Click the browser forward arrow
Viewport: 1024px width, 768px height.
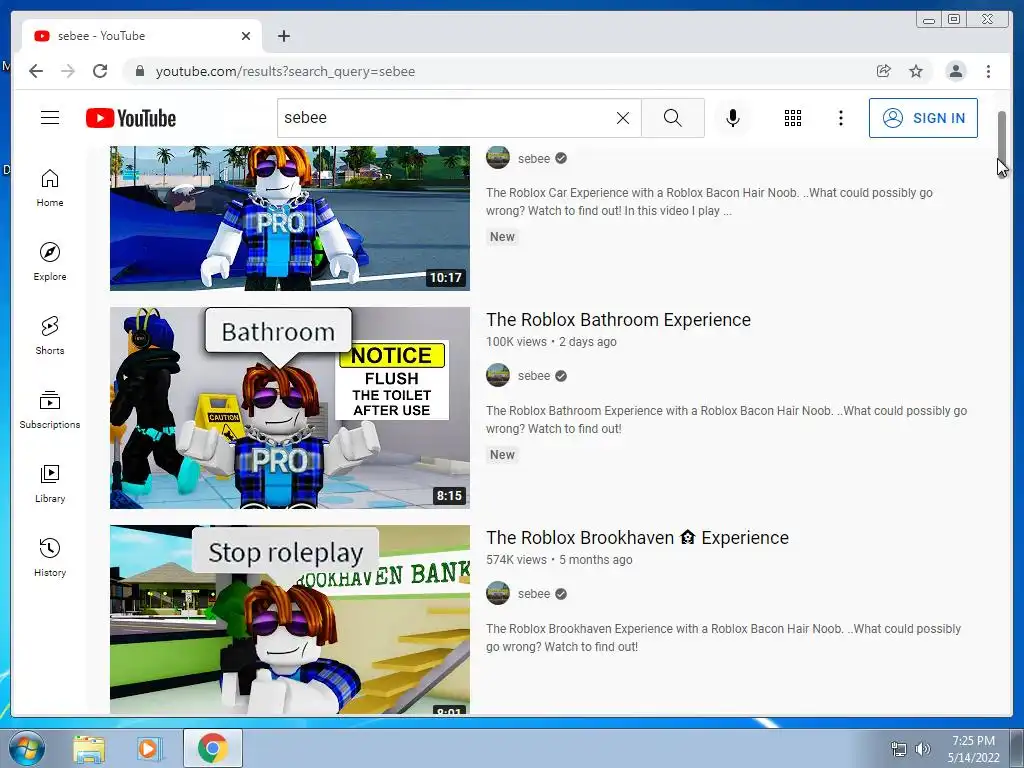(x=68, y=71)
